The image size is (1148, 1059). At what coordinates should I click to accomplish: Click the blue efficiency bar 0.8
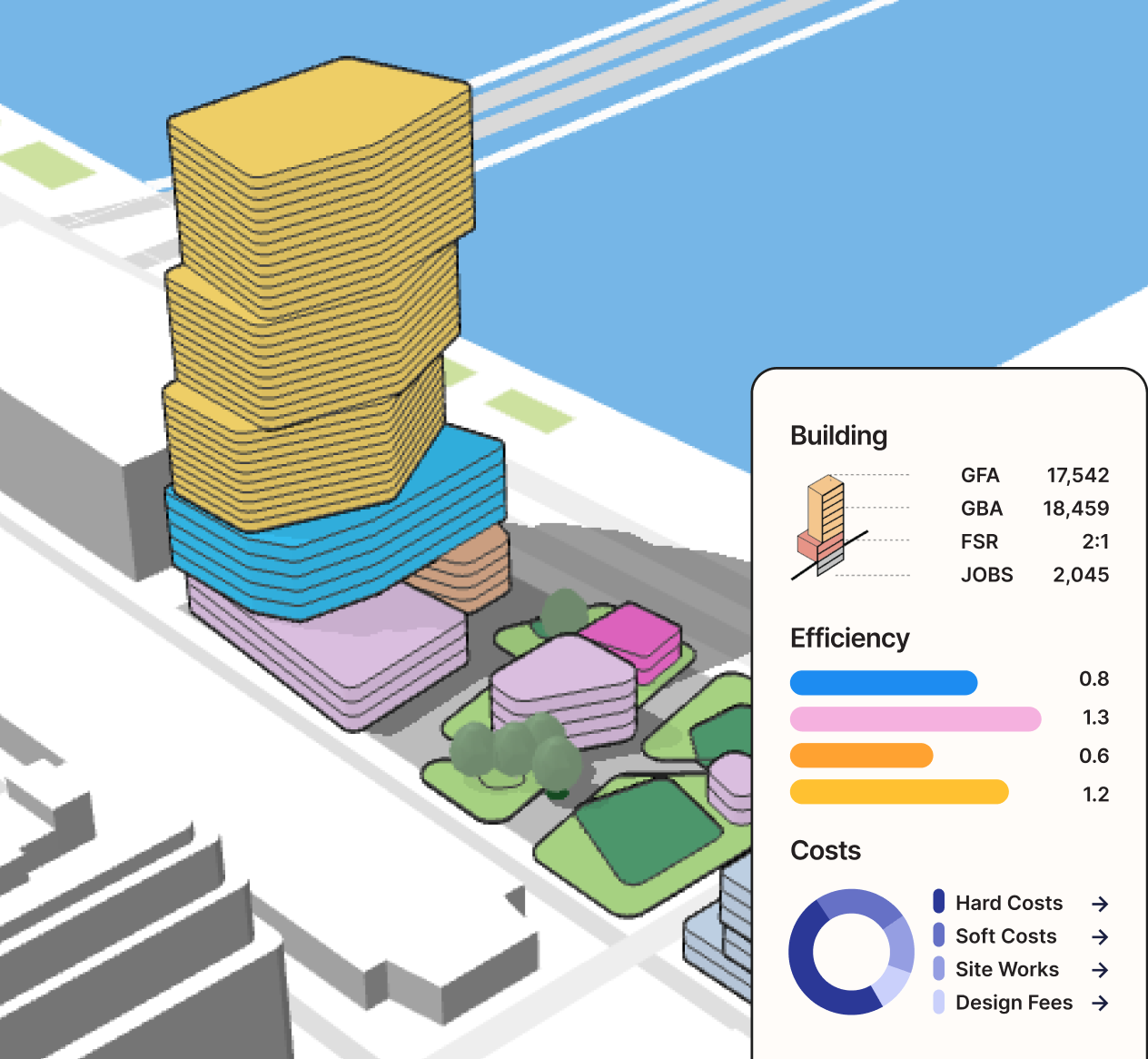click(884, 682)
